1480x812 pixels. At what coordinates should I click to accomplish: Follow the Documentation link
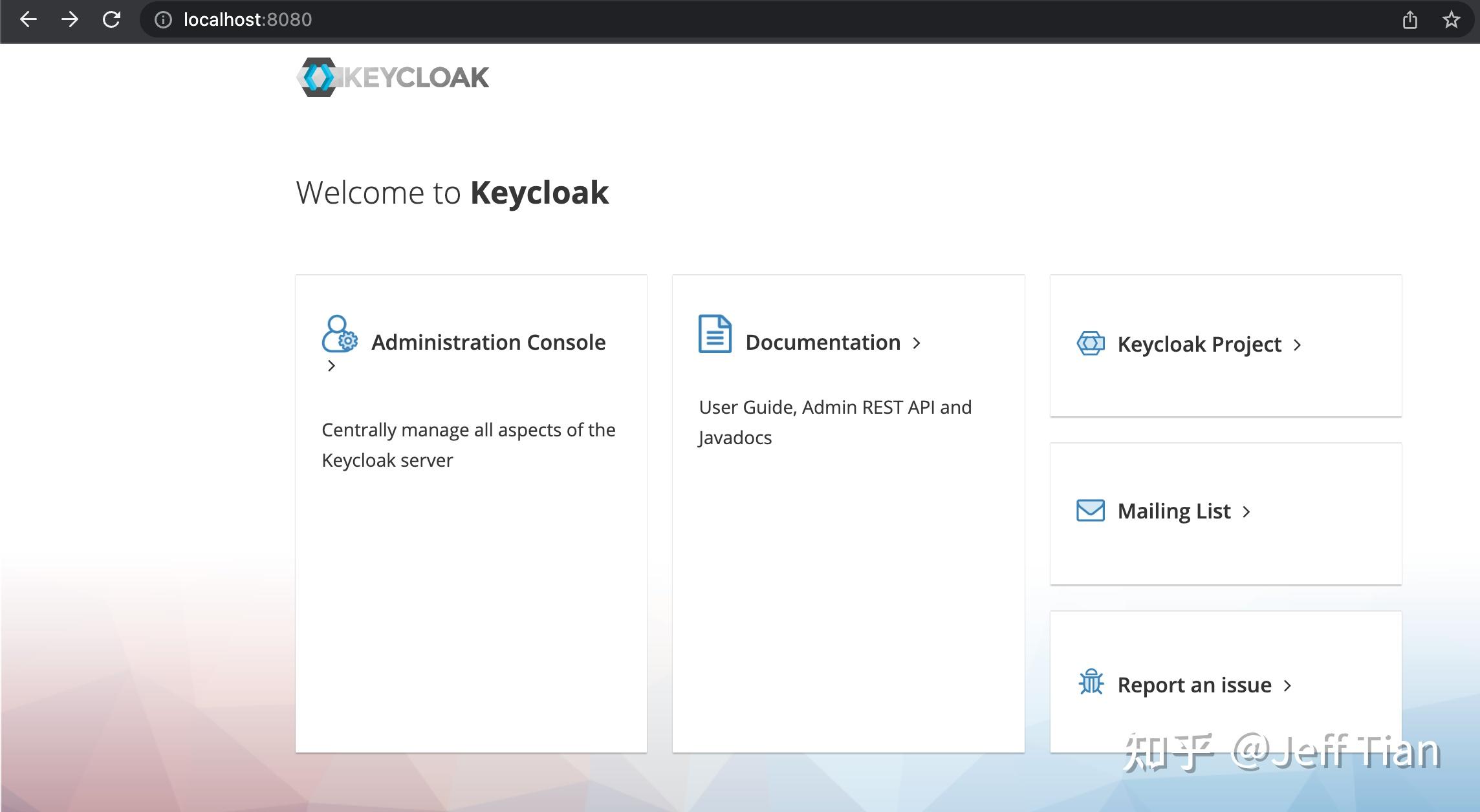click(x=823, y=342)
